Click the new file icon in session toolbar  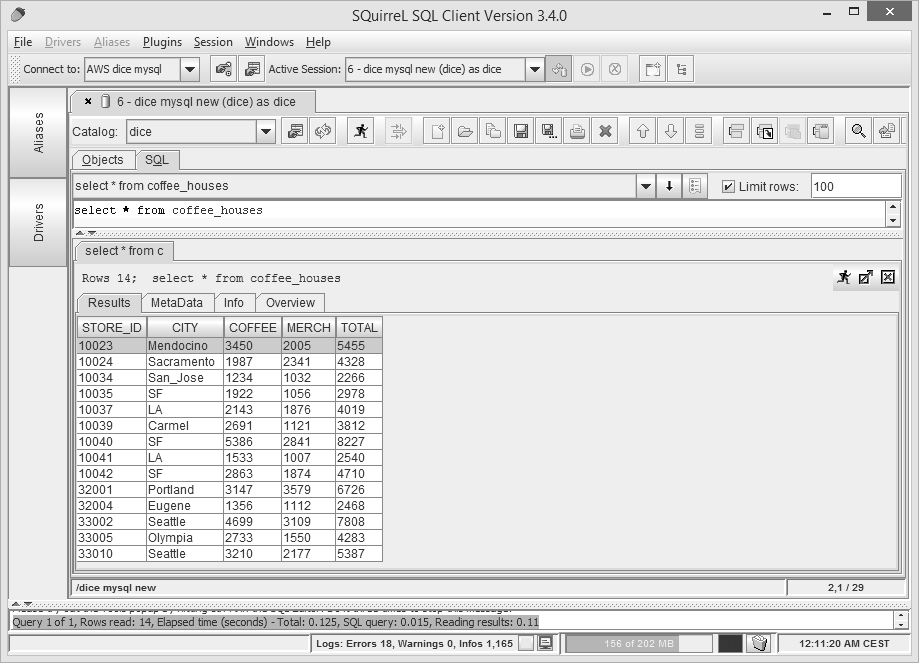coord(437,131)
